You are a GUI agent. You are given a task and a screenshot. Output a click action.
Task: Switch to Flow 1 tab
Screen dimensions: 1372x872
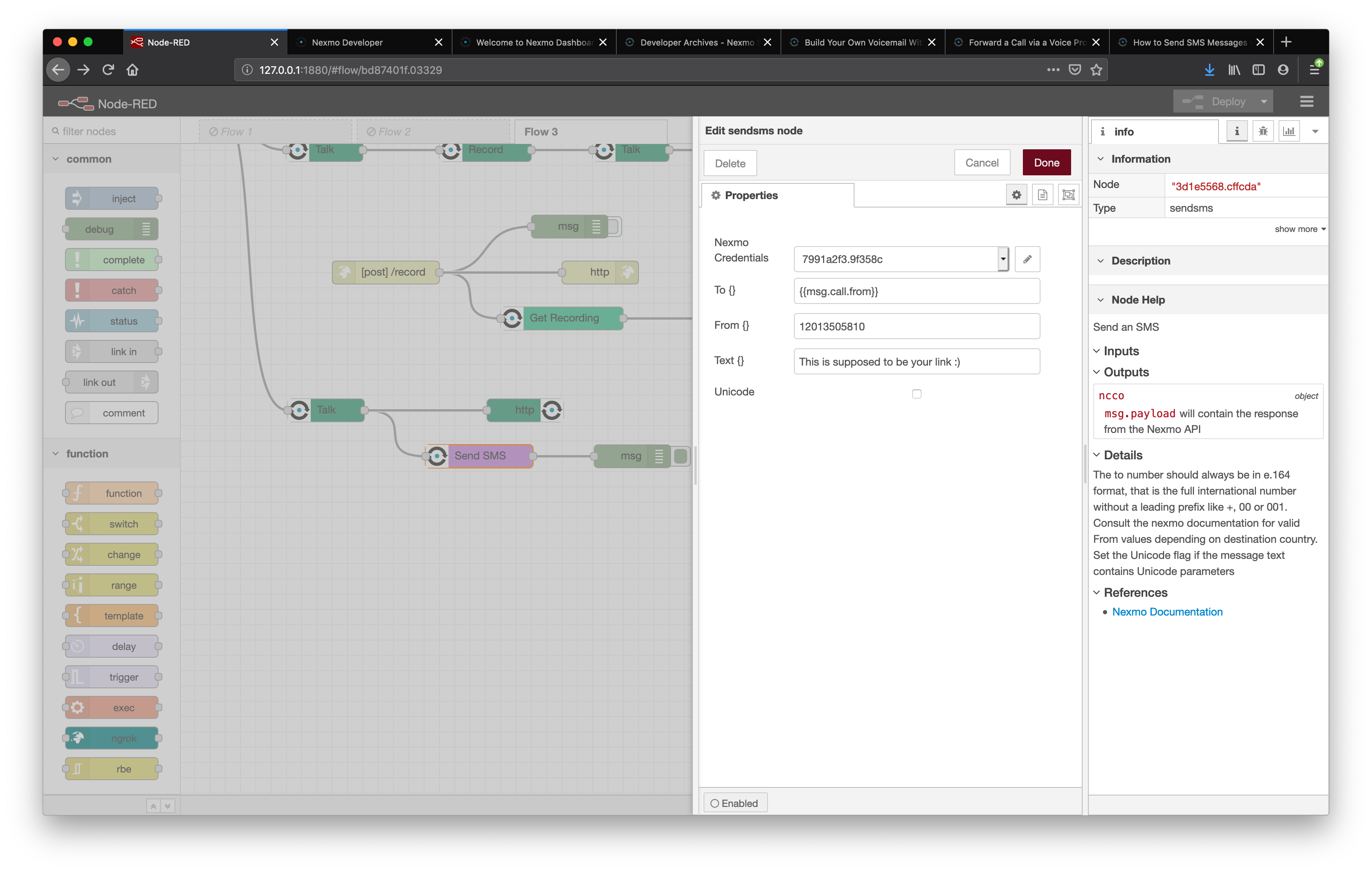pos(275,132)
